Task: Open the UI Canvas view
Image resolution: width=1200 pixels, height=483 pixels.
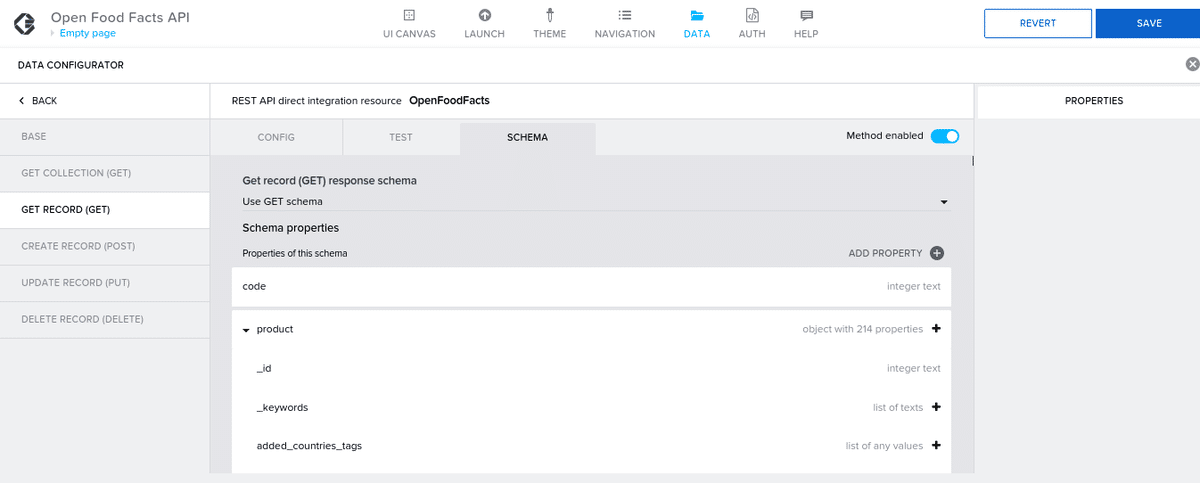Action: click(408, 24)
